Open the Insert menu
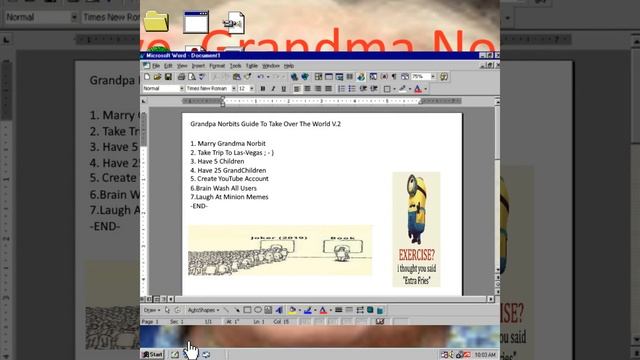The width and height of the screenshot is (640, 360). tap(198, 66)
